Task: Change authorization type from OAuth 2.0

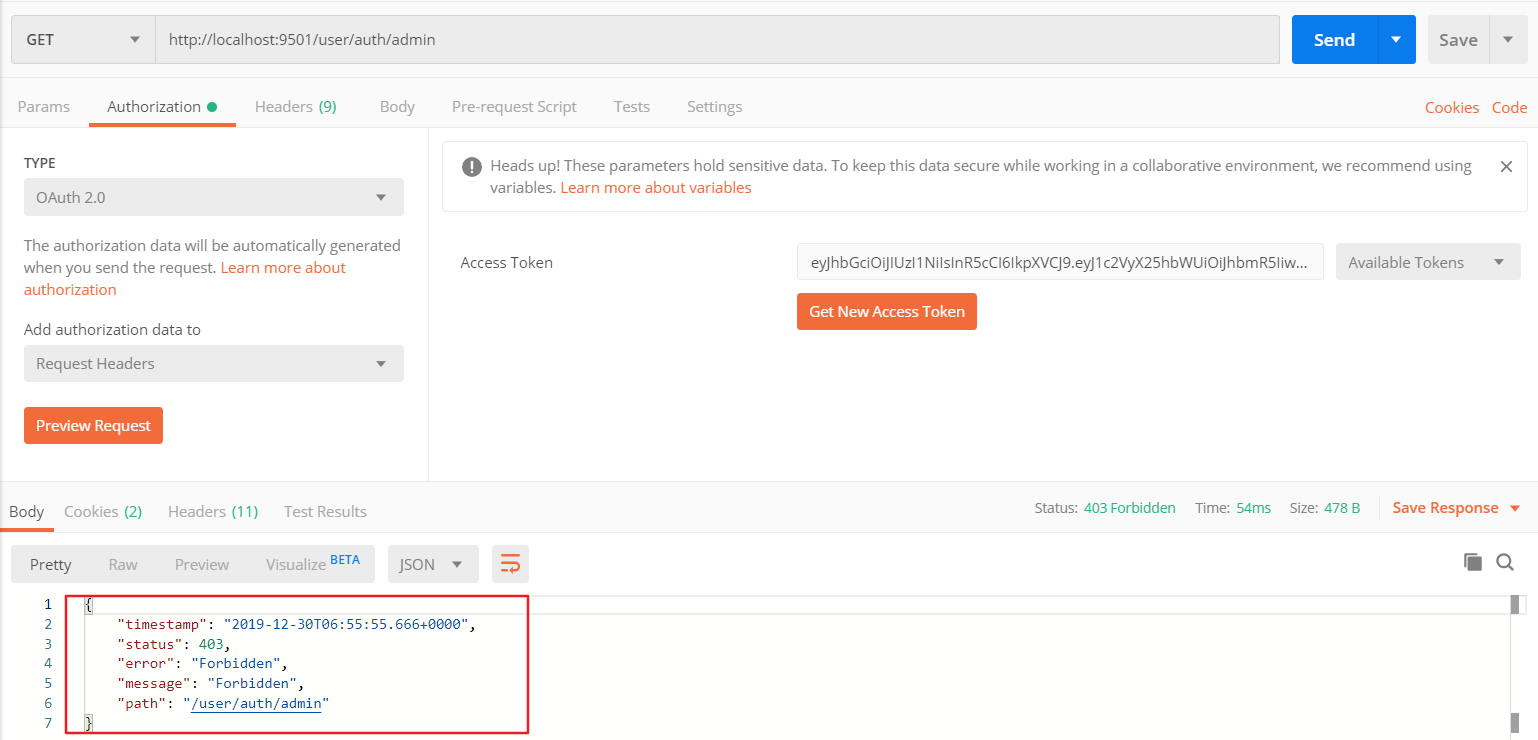Action: click(x=213, y=197)
